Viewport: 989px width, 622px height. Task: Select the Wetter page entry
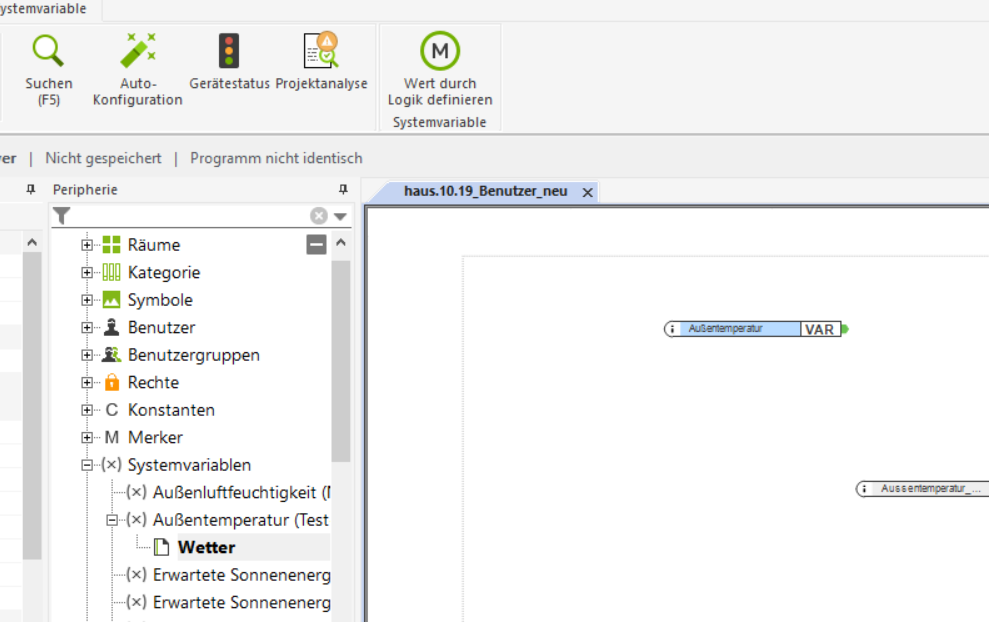point(206,547)
